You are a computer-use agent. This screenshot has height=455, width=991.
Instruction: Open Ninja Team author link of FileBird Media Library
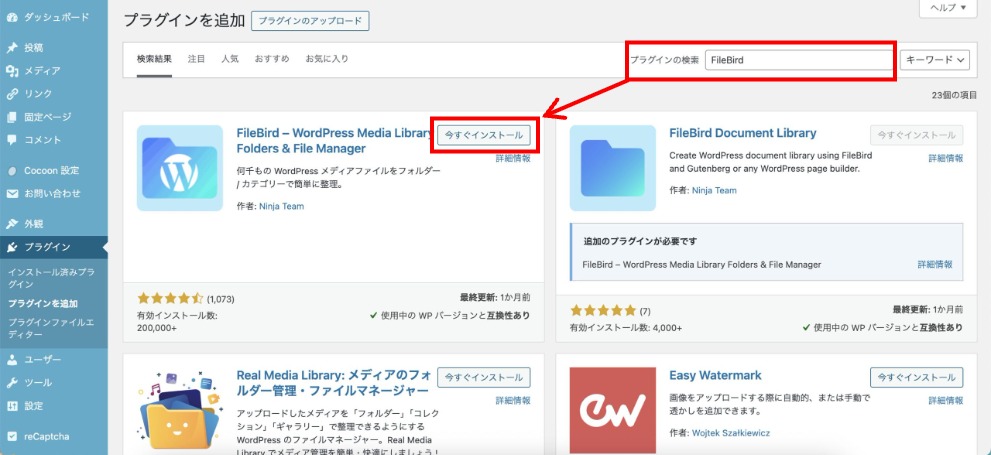point(281,206)
